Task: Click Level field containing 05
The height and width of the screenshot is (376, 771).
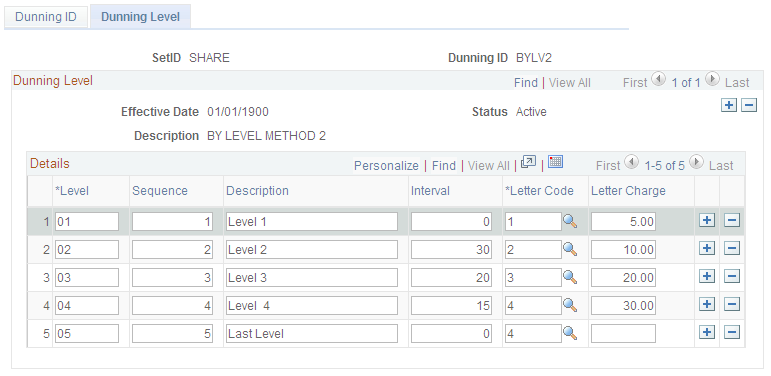Action: coord(87,334)
